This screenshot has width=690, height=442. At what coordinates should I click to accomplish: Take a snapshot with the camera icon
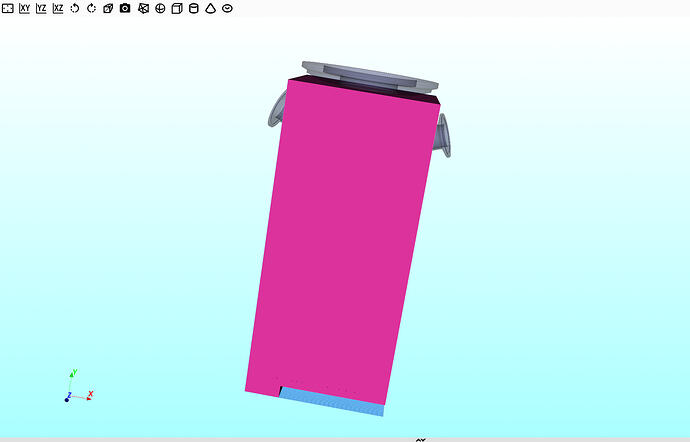click(x=125, y=8)
